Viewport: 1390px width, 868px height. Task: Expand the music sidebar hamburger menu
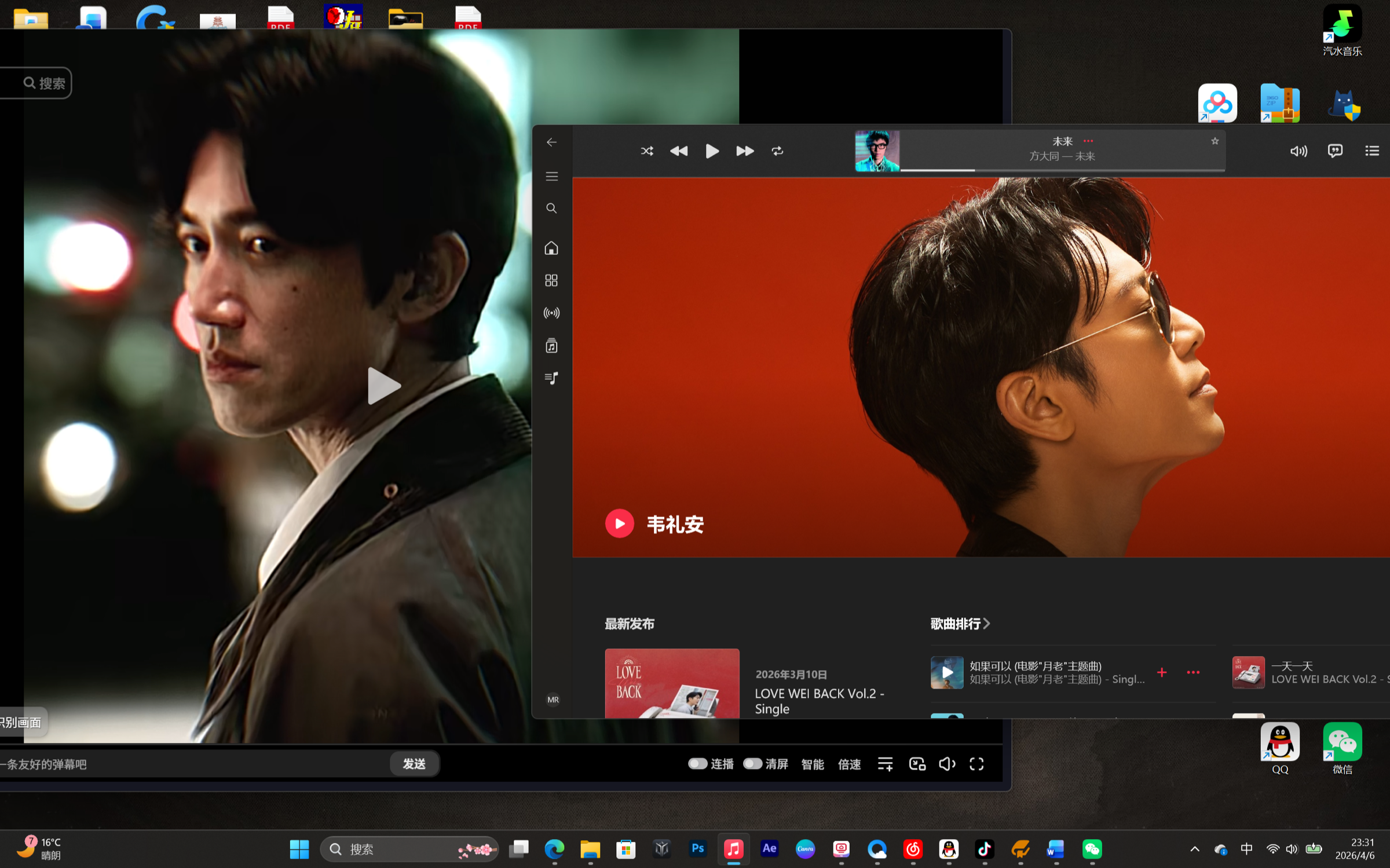pyautogui.click(x=551, y=176)
